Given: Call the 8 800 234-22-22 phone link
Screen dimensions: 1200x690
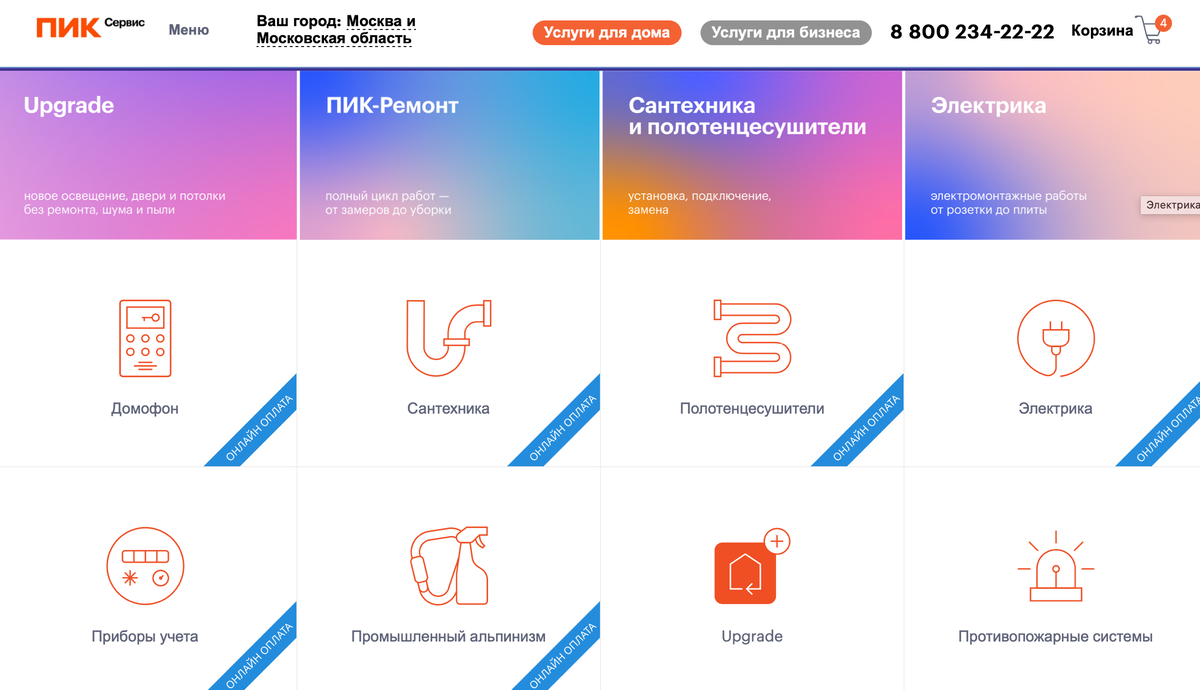Looking at the screenshot, I should [972, 32].
